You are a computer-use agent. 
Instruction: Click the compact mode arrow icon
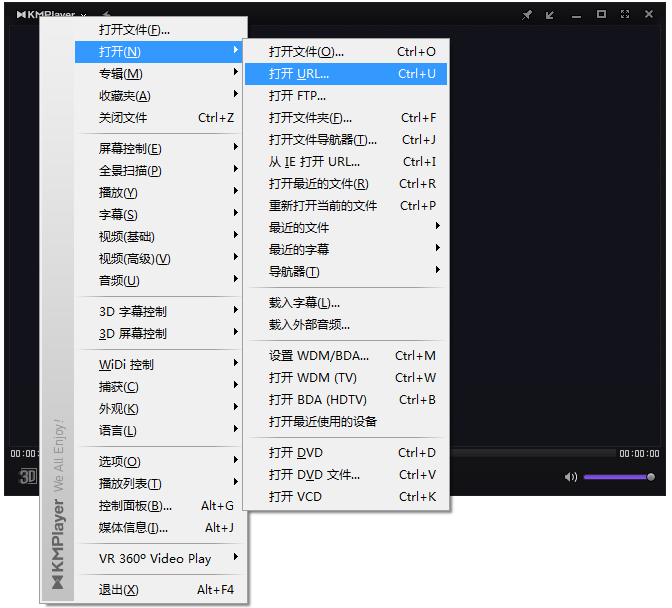[550, 15]
